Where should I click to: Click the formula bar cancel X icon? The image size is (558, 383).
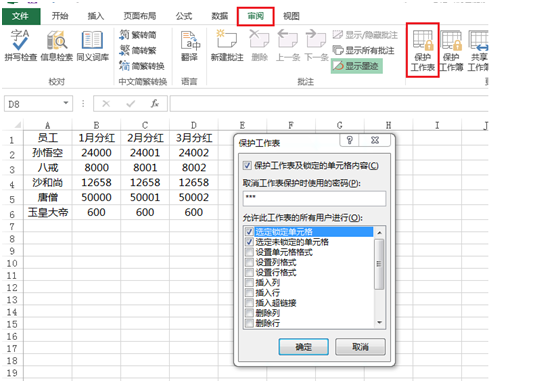[106, 104]
